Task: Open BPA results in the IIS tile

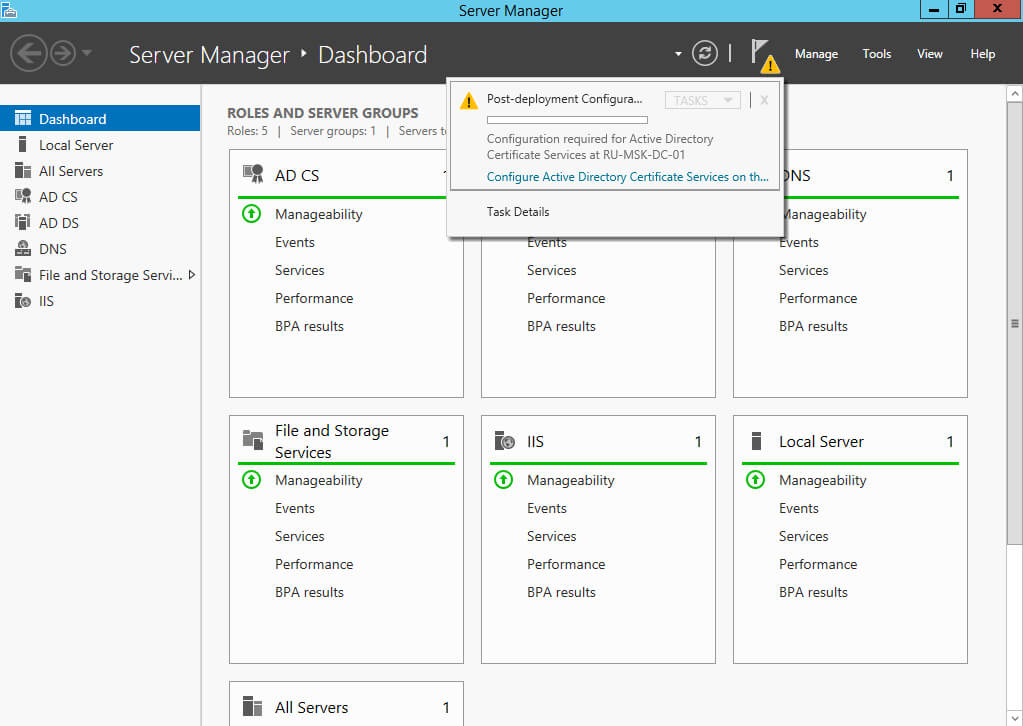Action: click(561, 593)
